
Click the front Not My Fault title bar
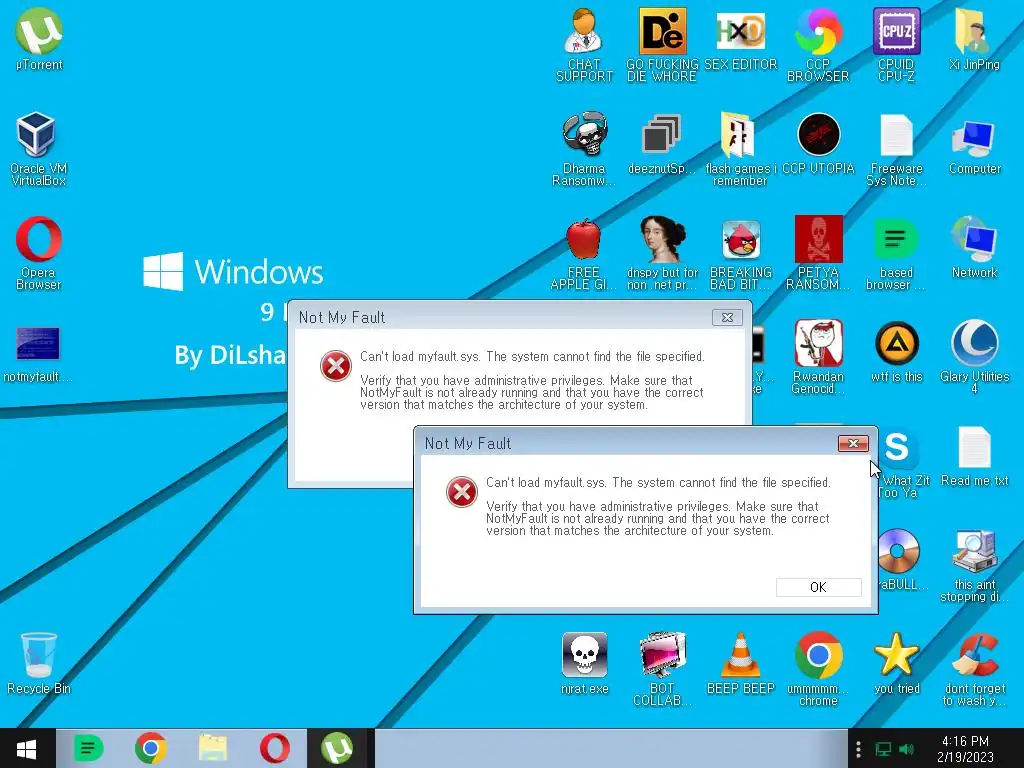point(627,443)
